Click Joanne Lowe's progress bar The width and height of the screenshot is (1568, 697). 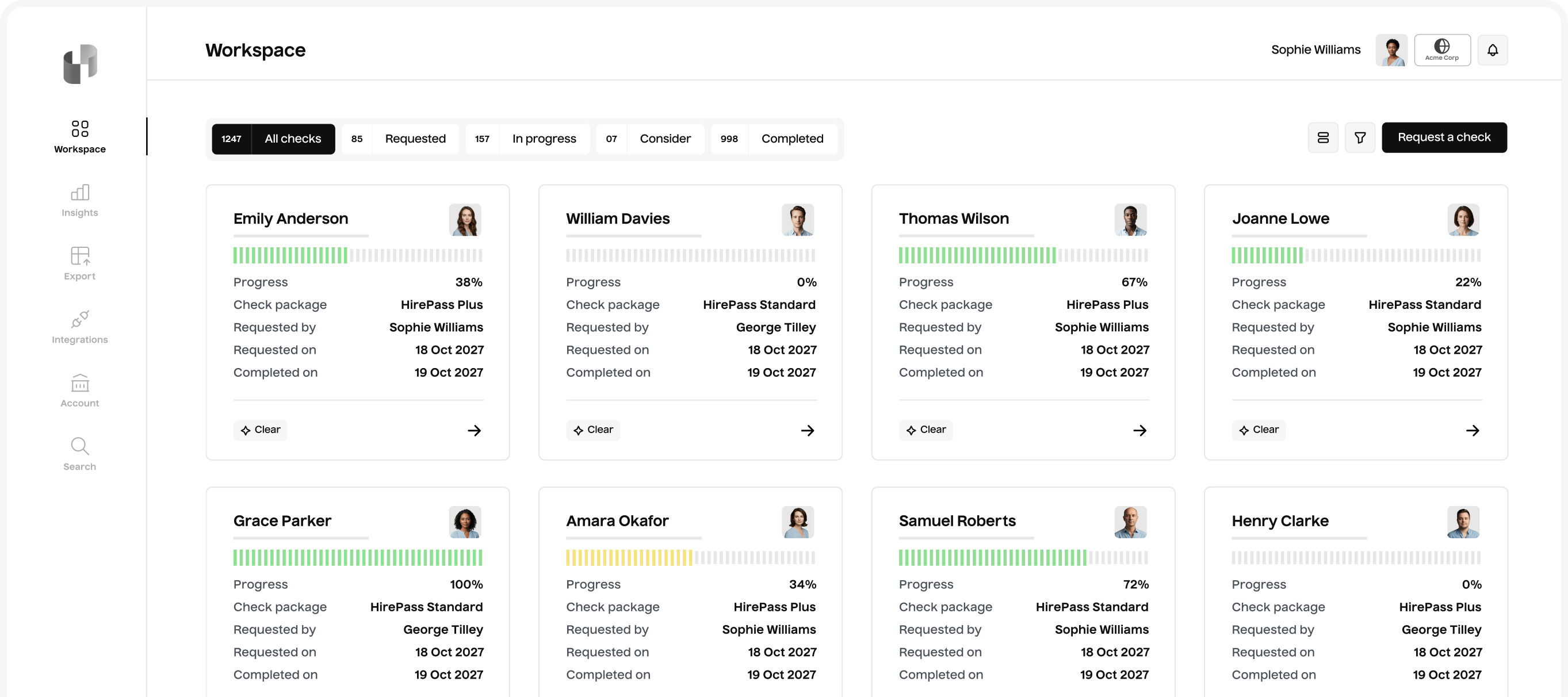coord(1356,255)
